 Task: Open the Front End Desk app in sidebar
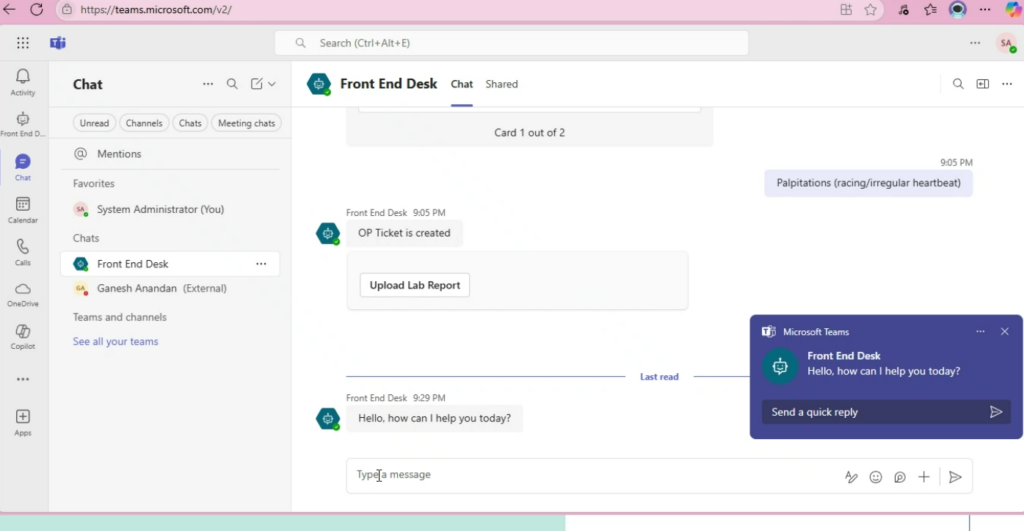click(23, 124)
